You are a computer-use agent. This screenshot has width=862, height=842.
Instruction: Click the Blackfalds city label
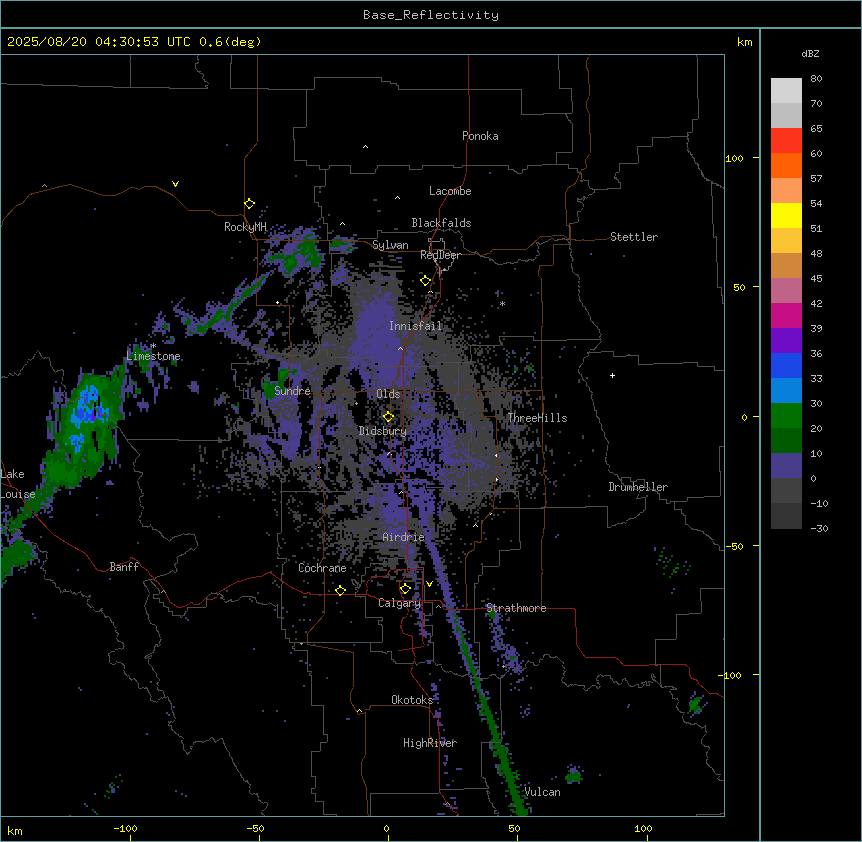(x=441, y=223)
